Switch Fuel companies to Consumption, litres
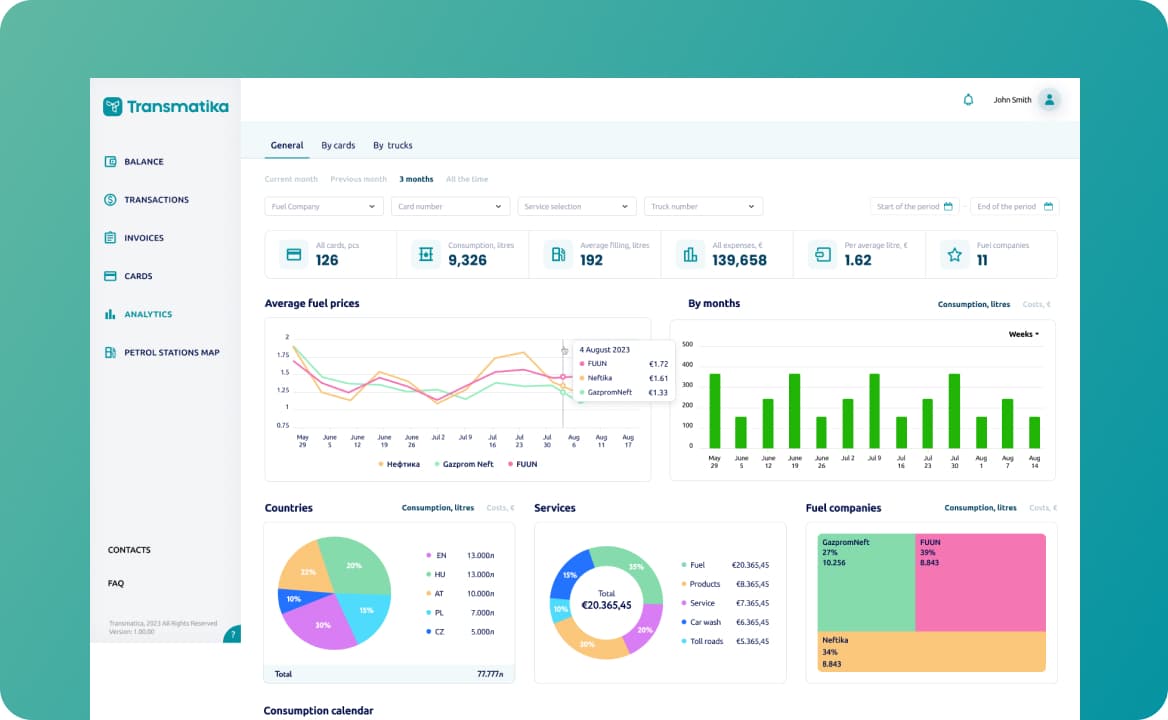1168x720 pixels. pyautogui.click(x=980, y=508)
